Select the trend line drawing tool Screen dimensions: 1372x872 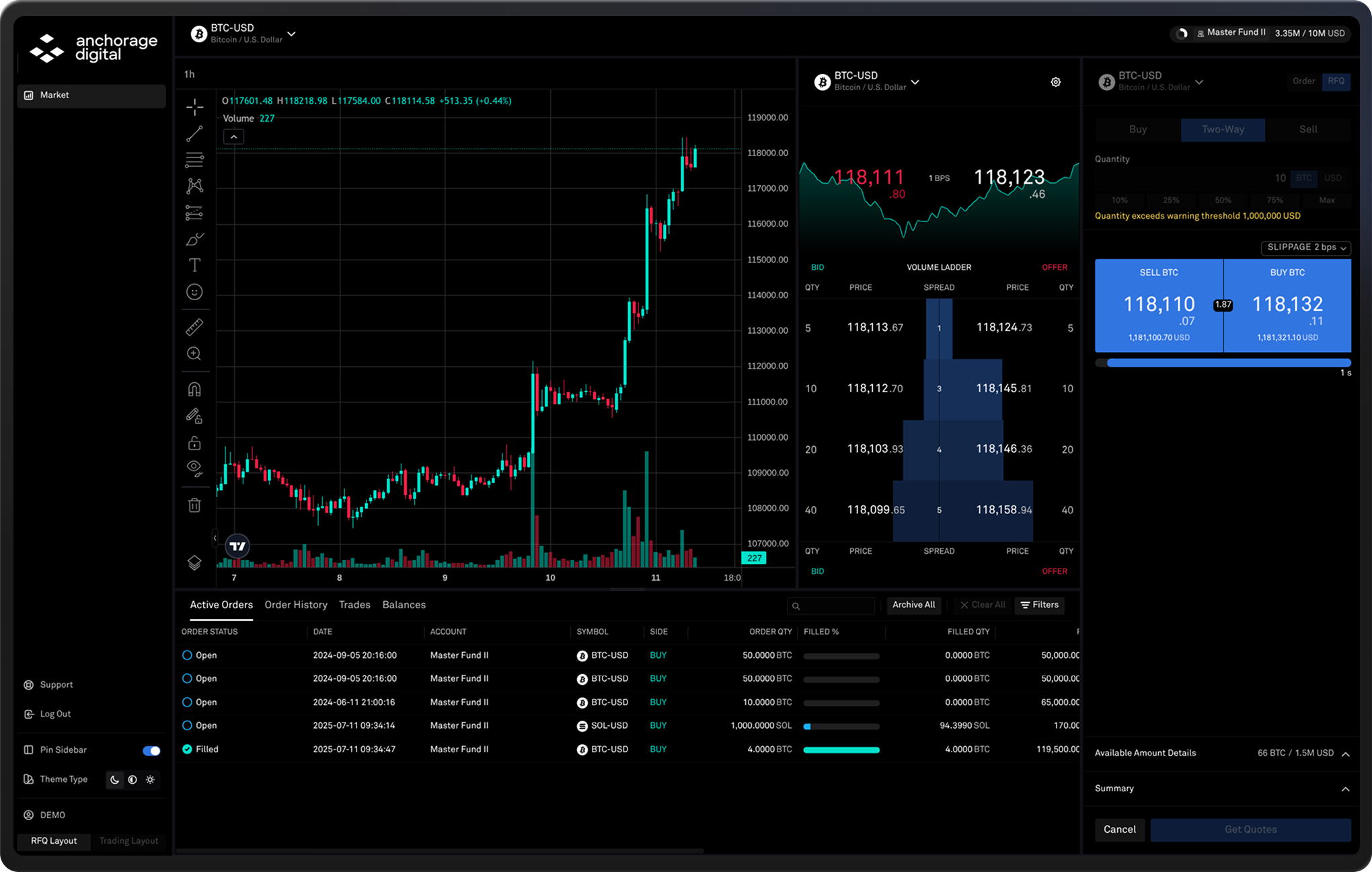pyautogui.click(x=194, y=134)
